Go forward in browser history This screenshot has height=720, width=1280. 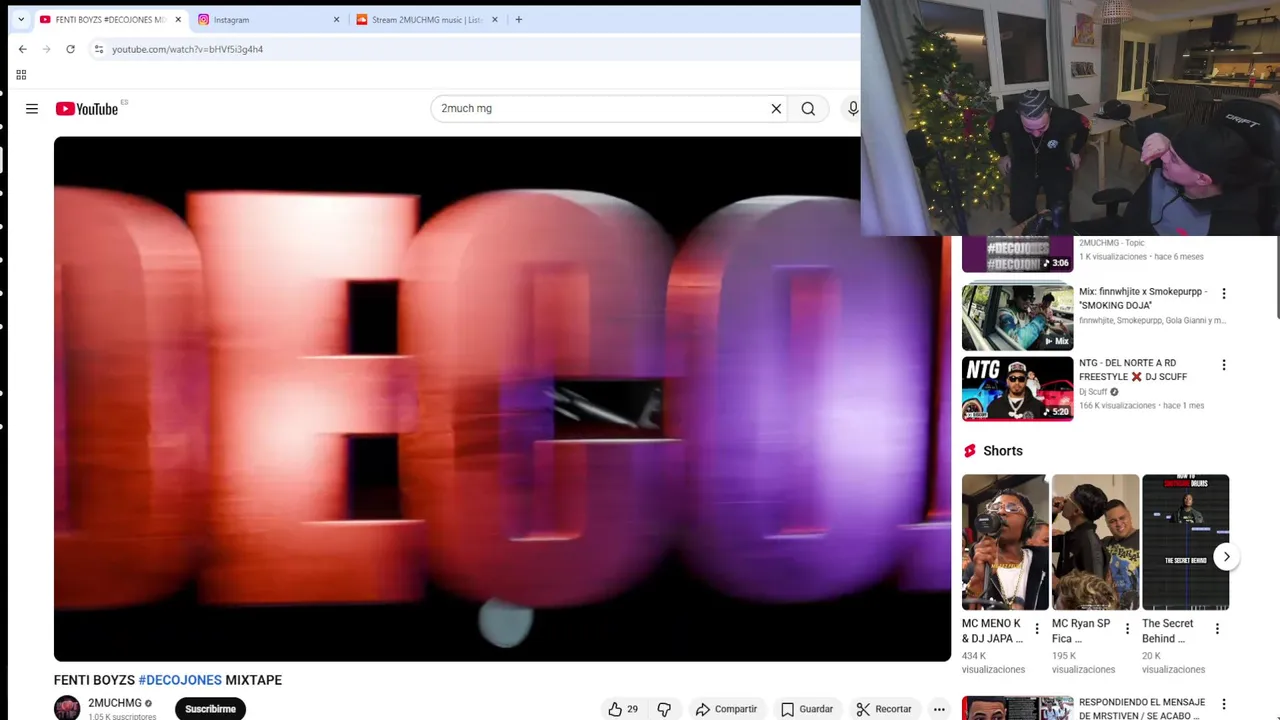click(x=46, y=49)
